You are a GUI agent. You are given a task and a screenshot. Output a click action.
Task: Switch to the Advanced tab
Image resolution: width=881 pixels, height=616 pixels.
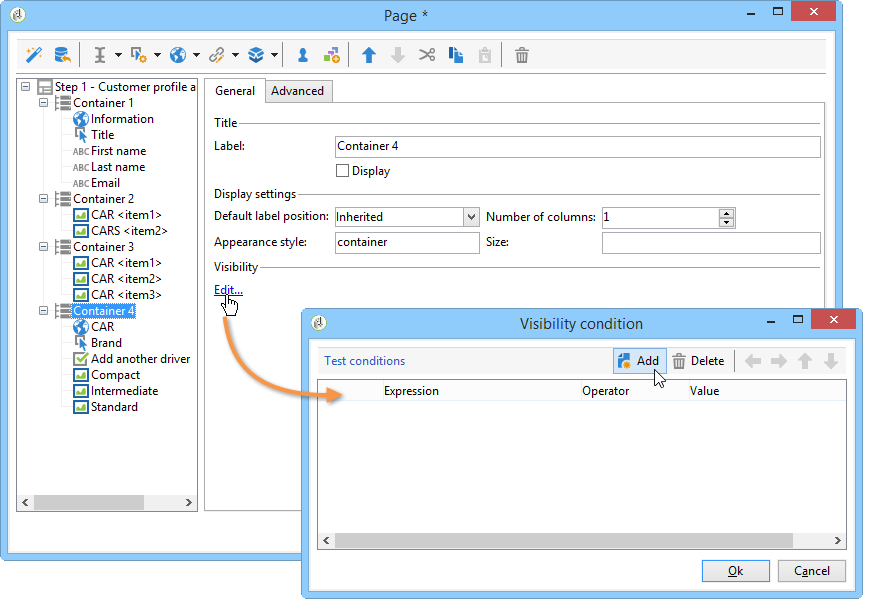point(298,91)
